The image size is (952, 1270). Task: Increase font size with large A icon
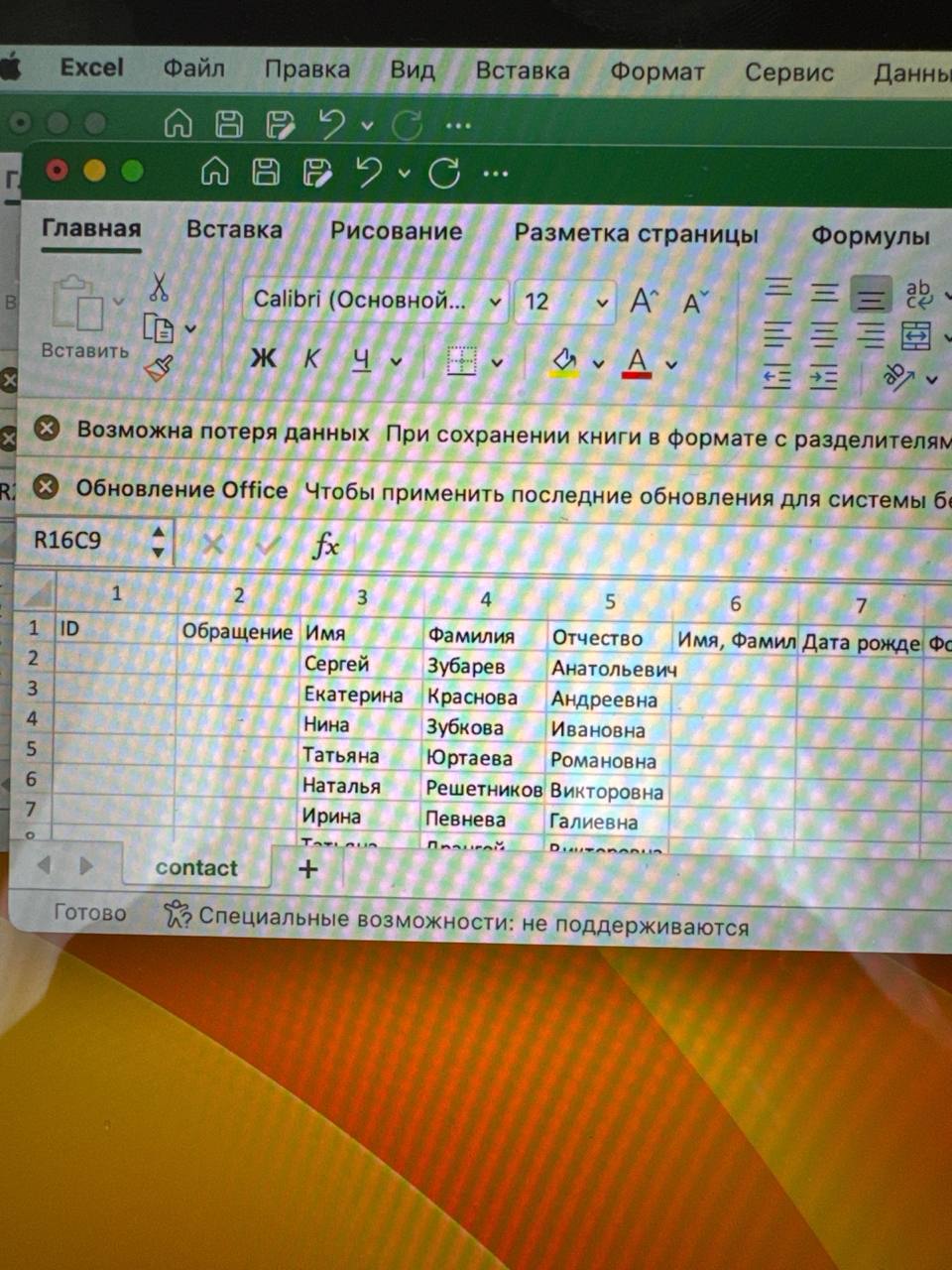pos(645,301)
